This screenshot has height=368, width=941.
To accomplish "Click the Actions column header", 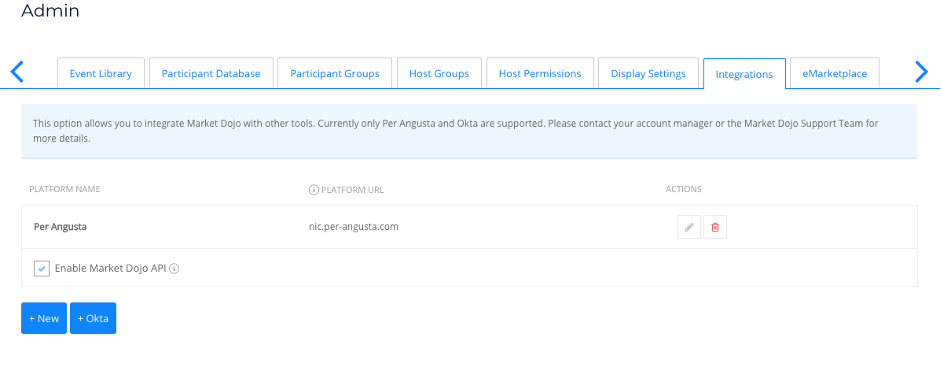I will [x=684, y=189].
